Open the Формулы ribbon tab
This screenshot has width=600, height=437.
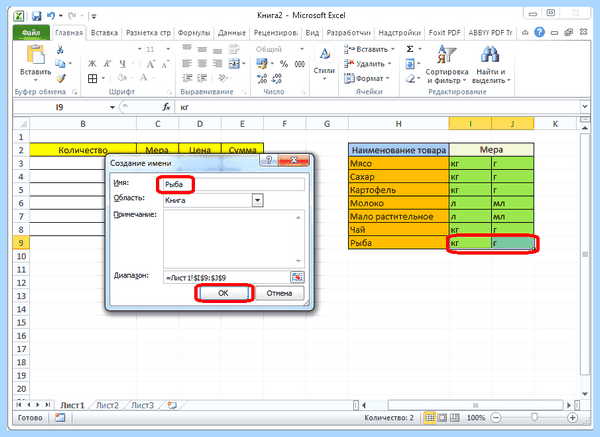194,33
